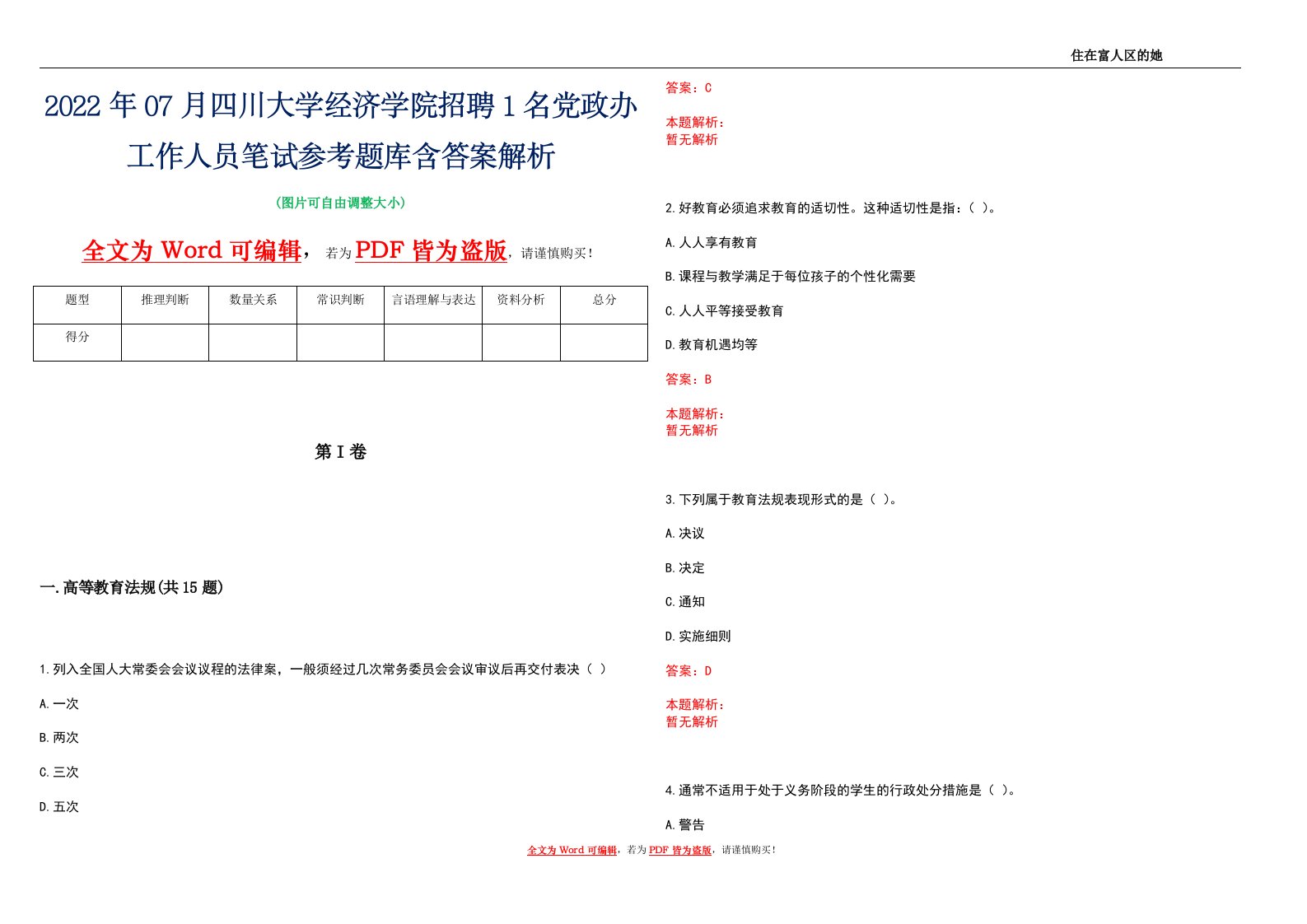Click footer link 全文为 Word 可编辑
The height and width of the screenshot is (924, 1307).
pos(572,850)
